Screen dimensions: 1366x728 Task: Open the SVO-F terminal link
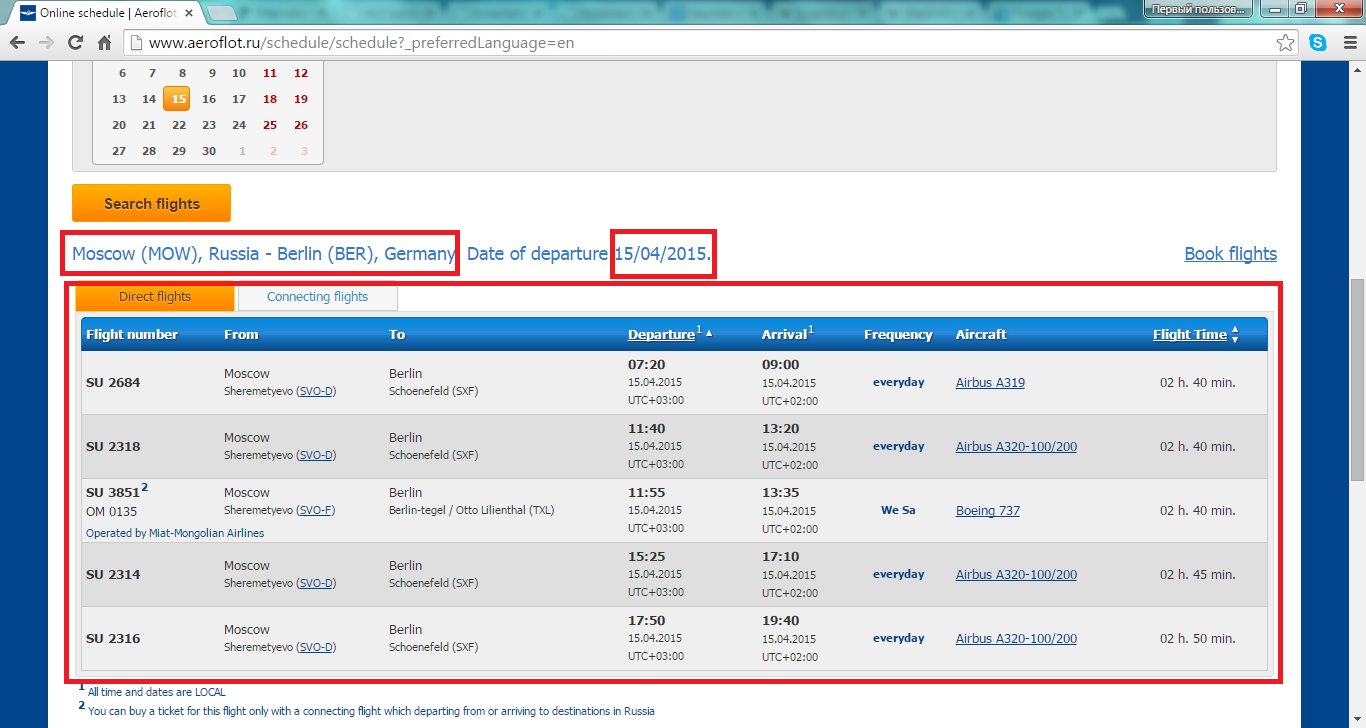[316, 510]
